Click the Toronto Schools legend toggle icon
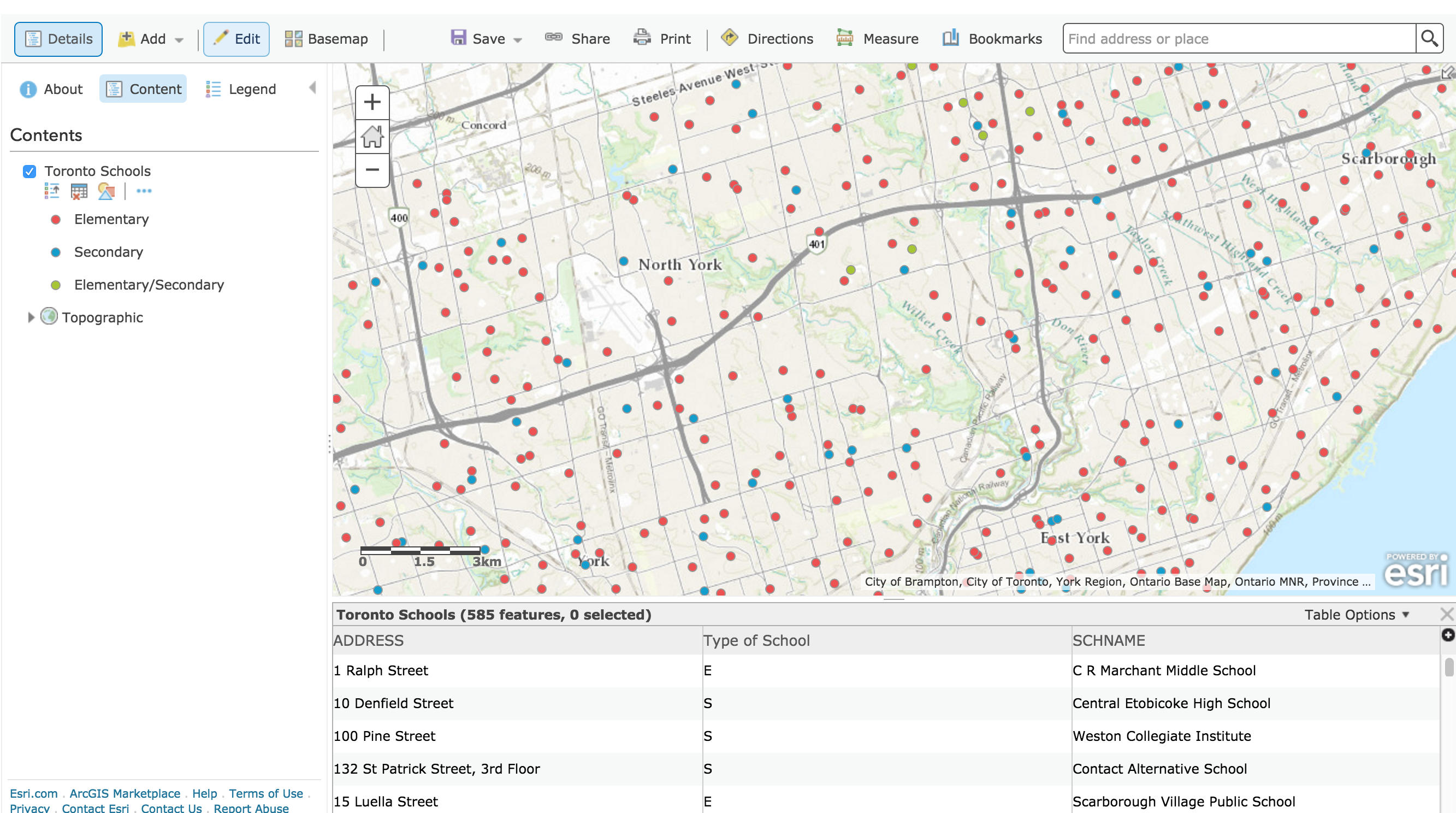The image size is (1456, 813). point(52,191)
